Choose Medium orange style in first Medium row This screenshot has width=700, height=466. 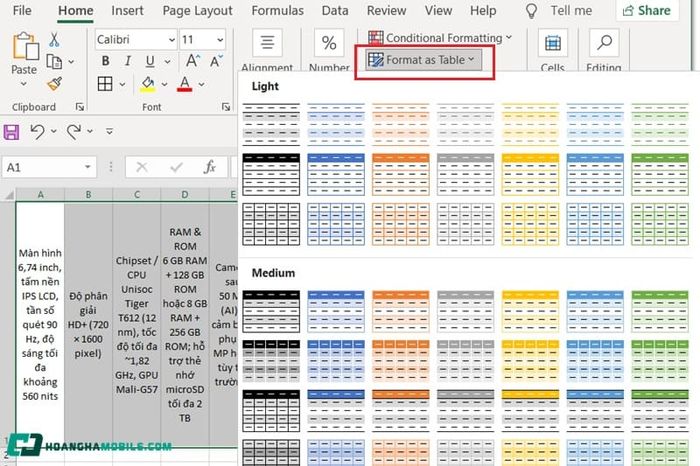400,312
